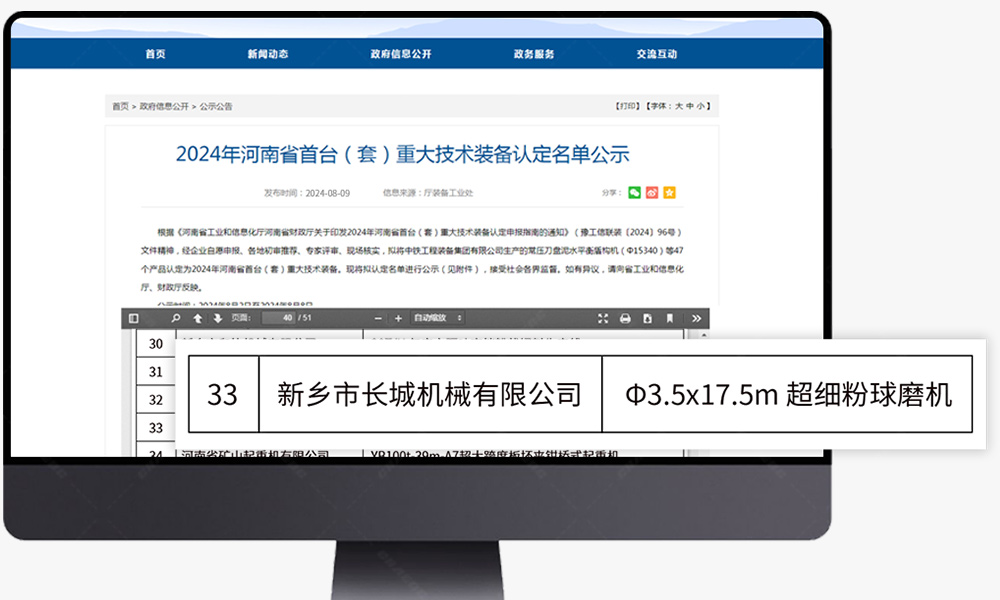Click the 政府信息公开 breadcrumb link
This screenshot has height=600, width=1000.
click(x=164, y=106)
